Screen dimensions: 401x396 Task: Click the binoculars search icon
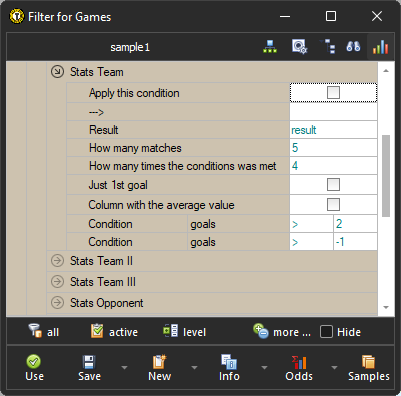[x=353, y=47]
